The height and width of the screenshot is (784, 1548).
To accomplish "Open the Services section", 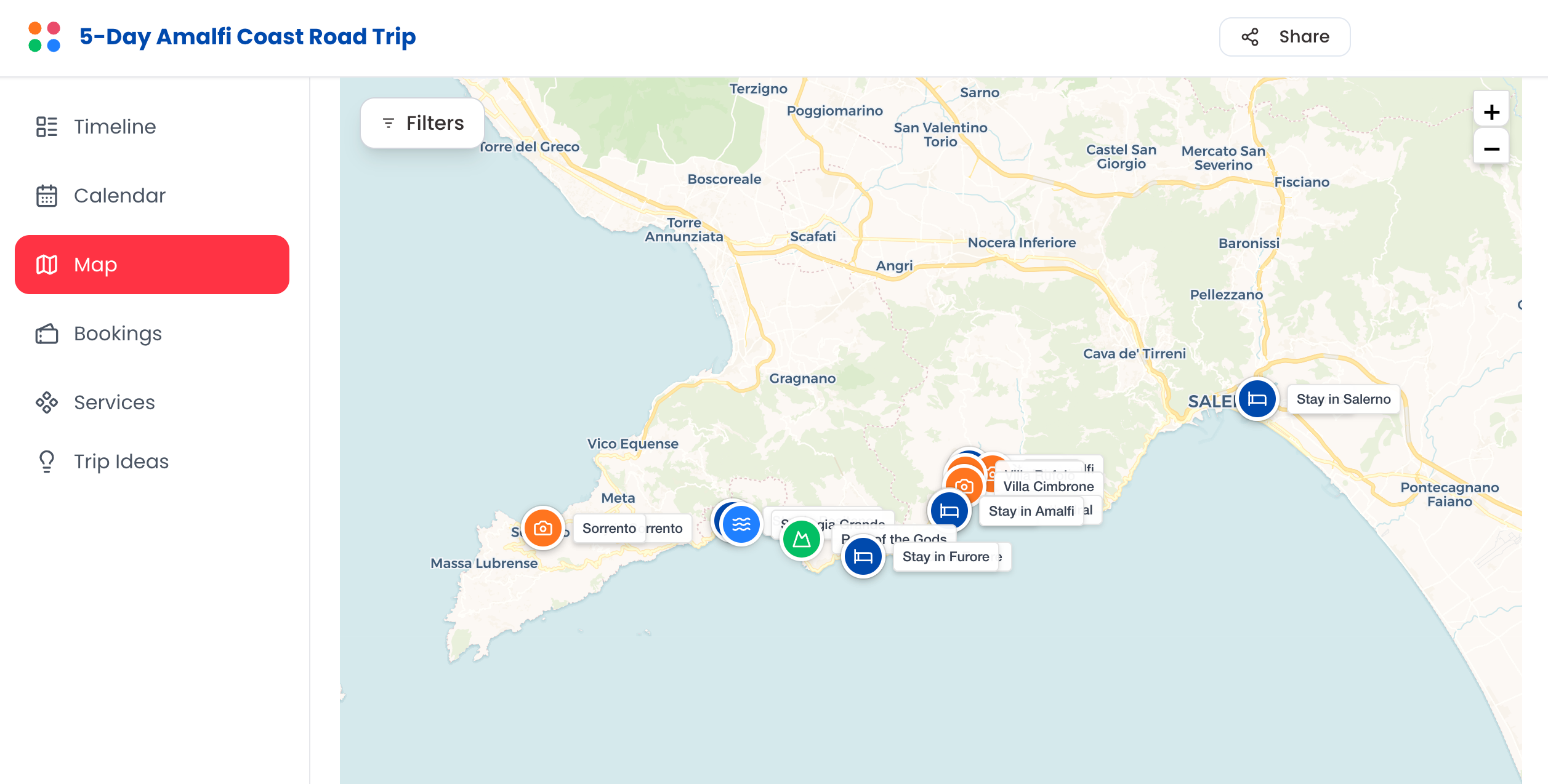I will (x=152, y=402).
